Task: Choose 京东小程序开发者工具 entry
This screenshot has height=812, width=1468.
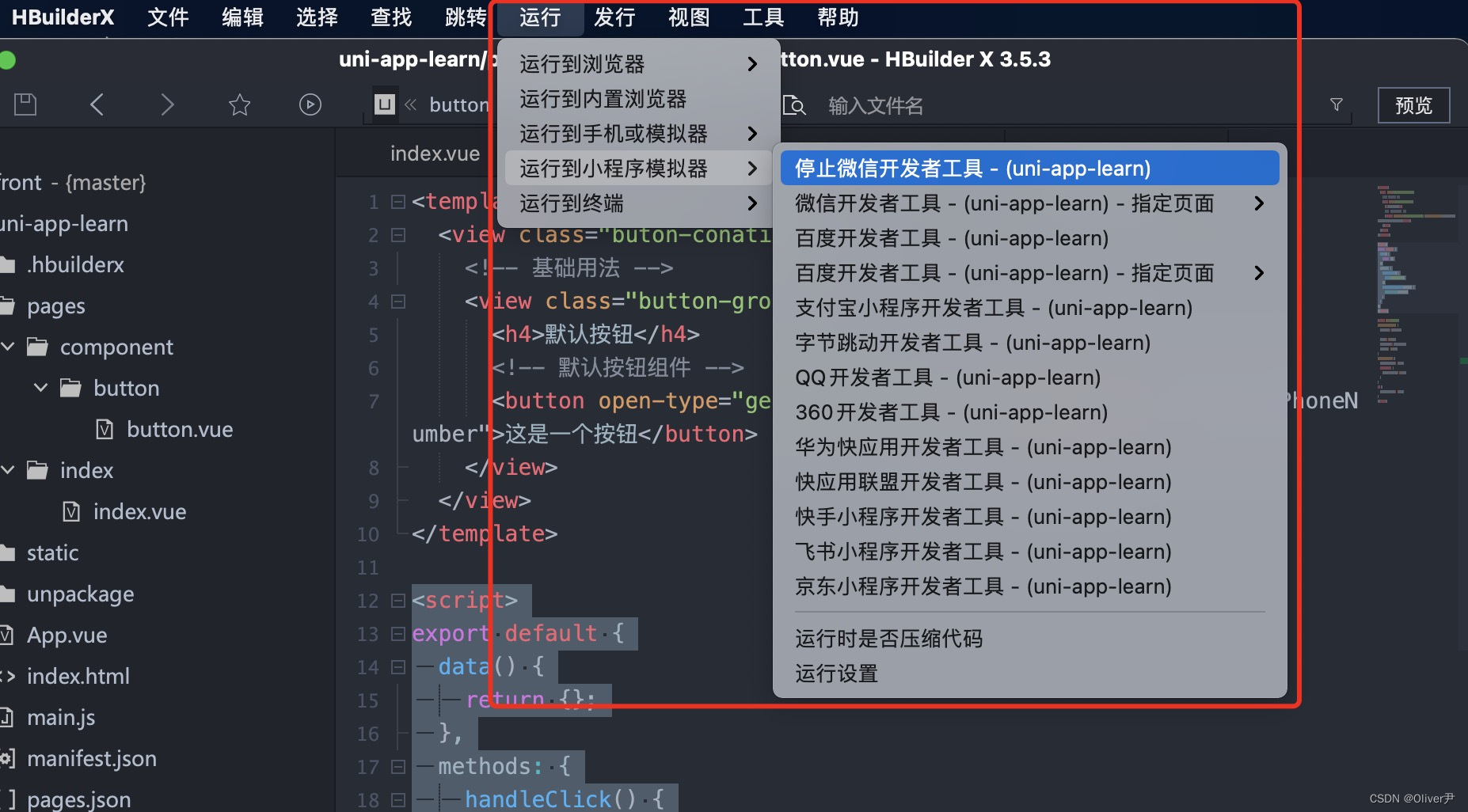Action: [1029, 586]
